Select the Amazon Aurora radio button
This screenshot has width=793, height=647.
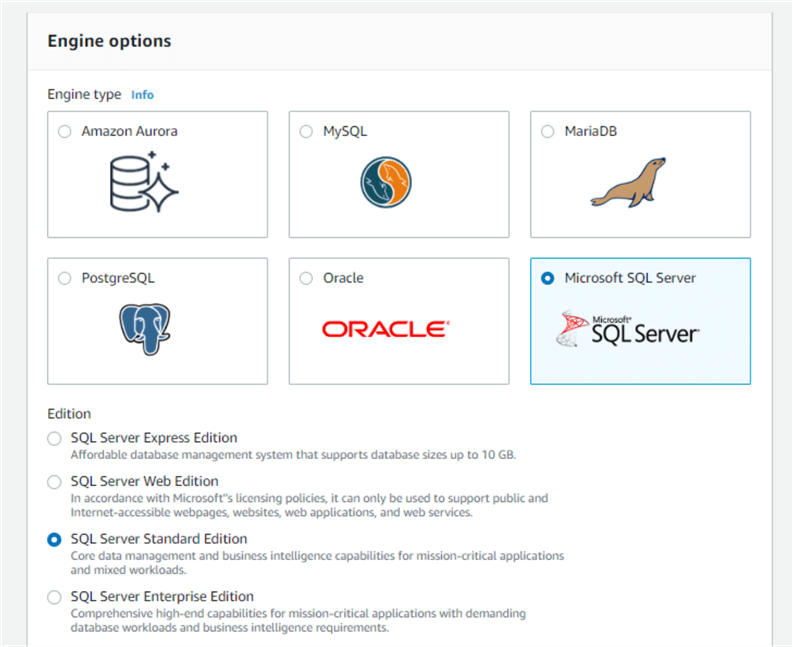click(x=65, y=131)
